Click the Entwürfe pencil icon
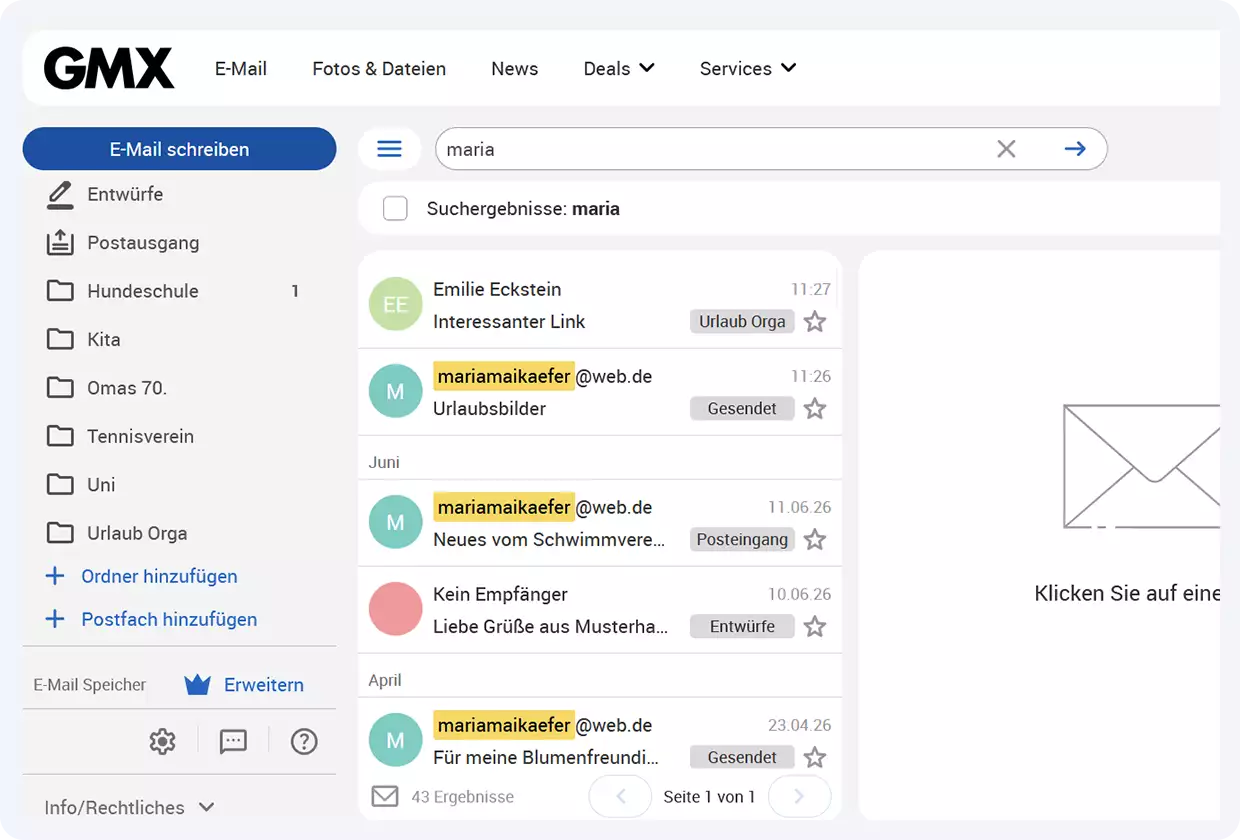 tap(60, 195)
